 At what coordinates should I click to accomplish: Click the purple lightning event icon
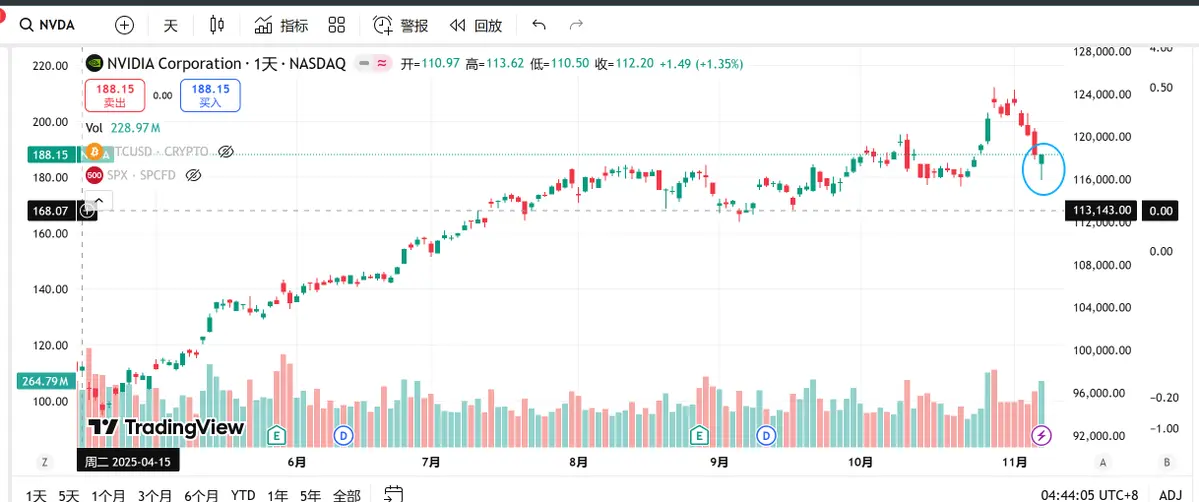(x=1041, y=436)
